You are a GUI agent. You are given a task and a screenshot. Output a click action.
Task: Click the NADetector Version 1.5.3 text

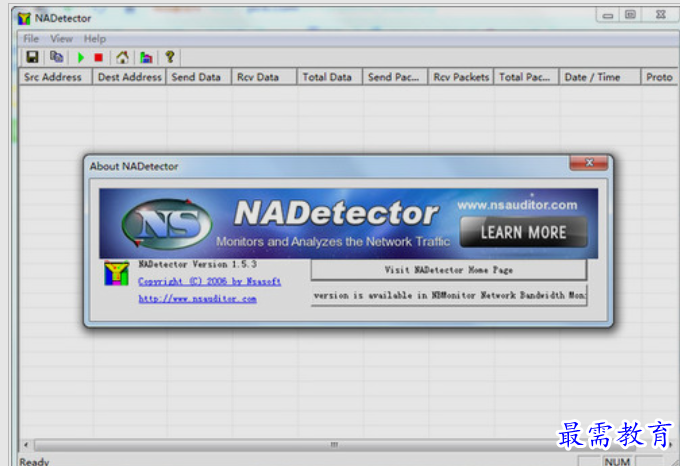pos(197,264)
